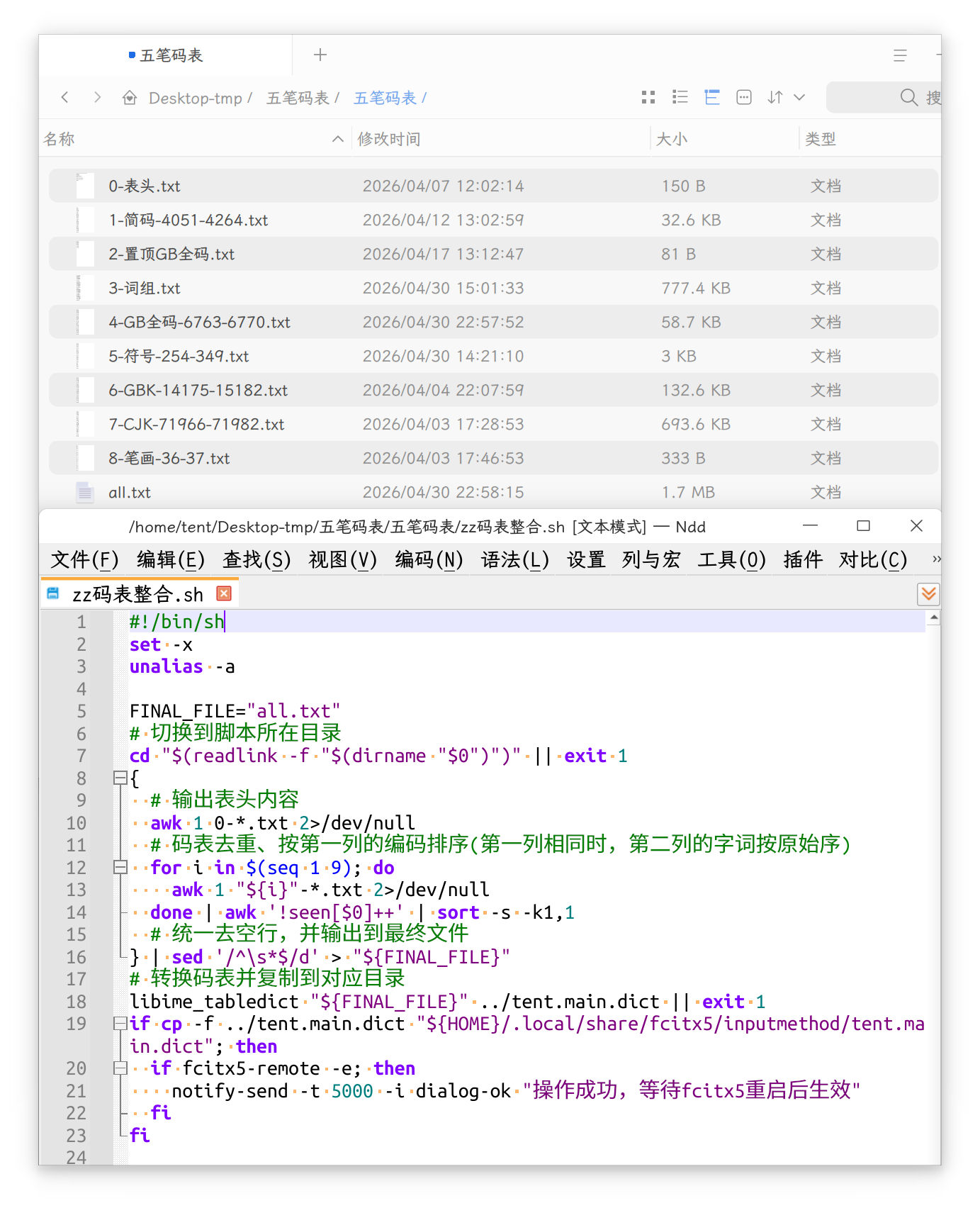Screen dimensions: 980x1208
Task: Open the 查找(S) menu in Ndd
Action: [x=257, y=560]
